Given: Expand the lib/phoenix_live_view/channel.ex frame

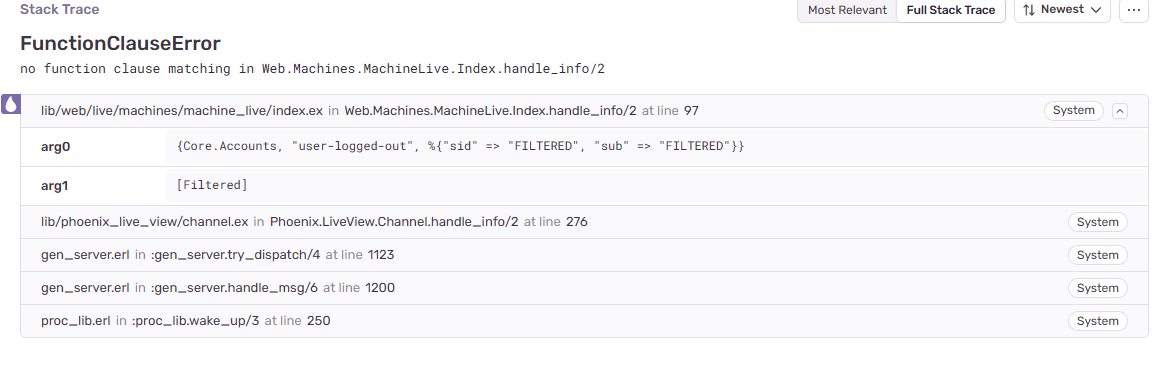Looking at the screenshot, I should click(584, 222).
